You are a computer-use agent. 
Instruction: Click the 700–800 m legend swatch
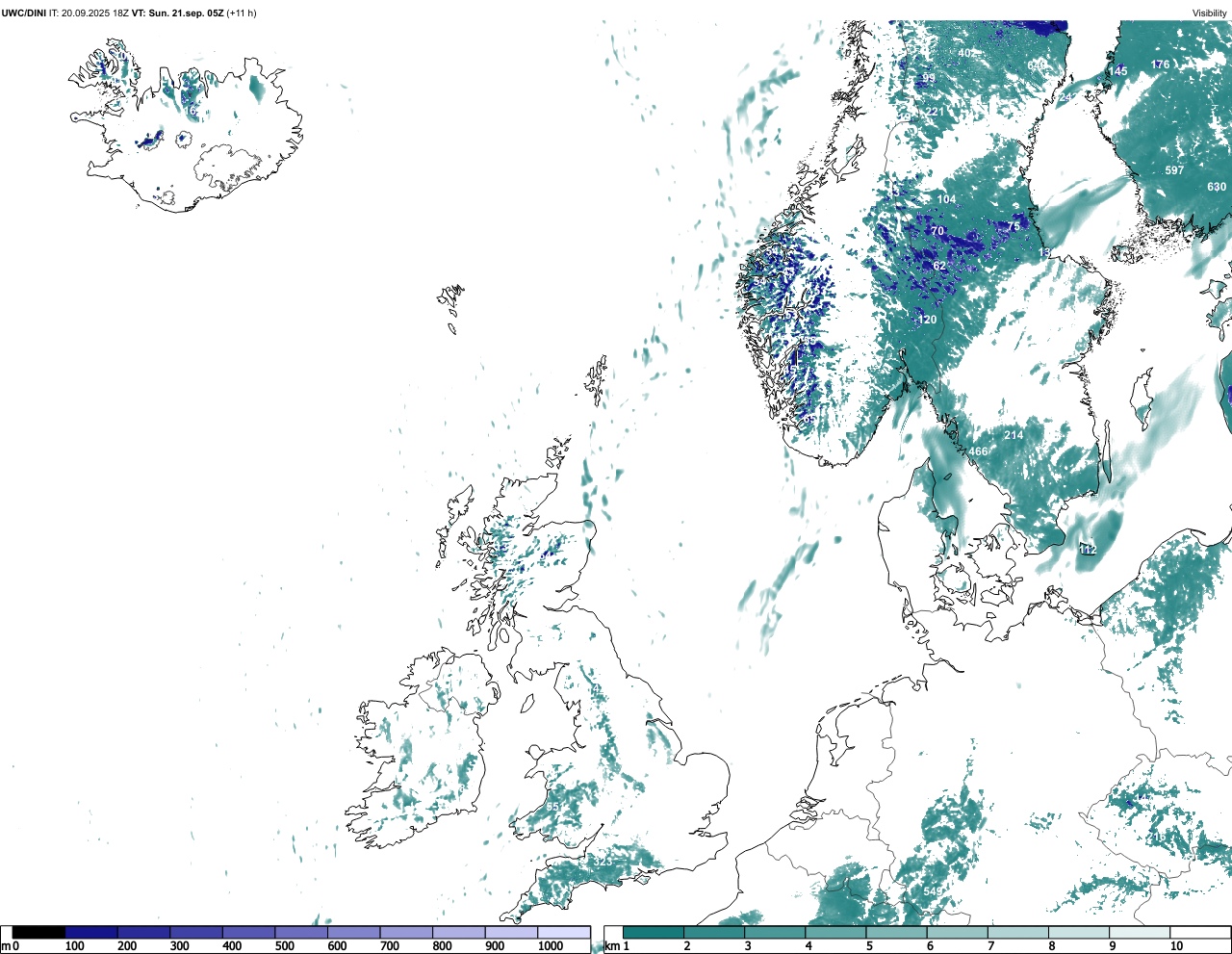point(406,933)
